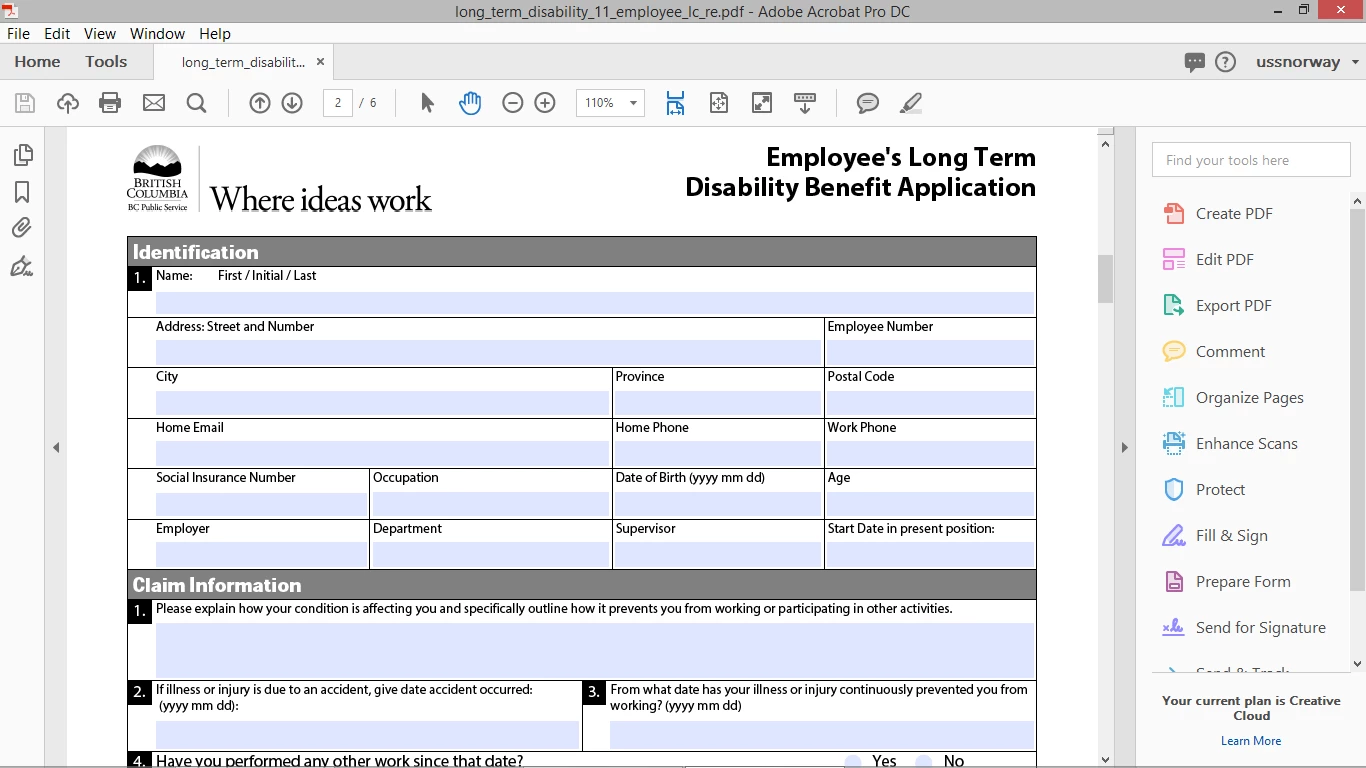Click the Employee Number field
The image size is (1366, 768).
[930, 352]
